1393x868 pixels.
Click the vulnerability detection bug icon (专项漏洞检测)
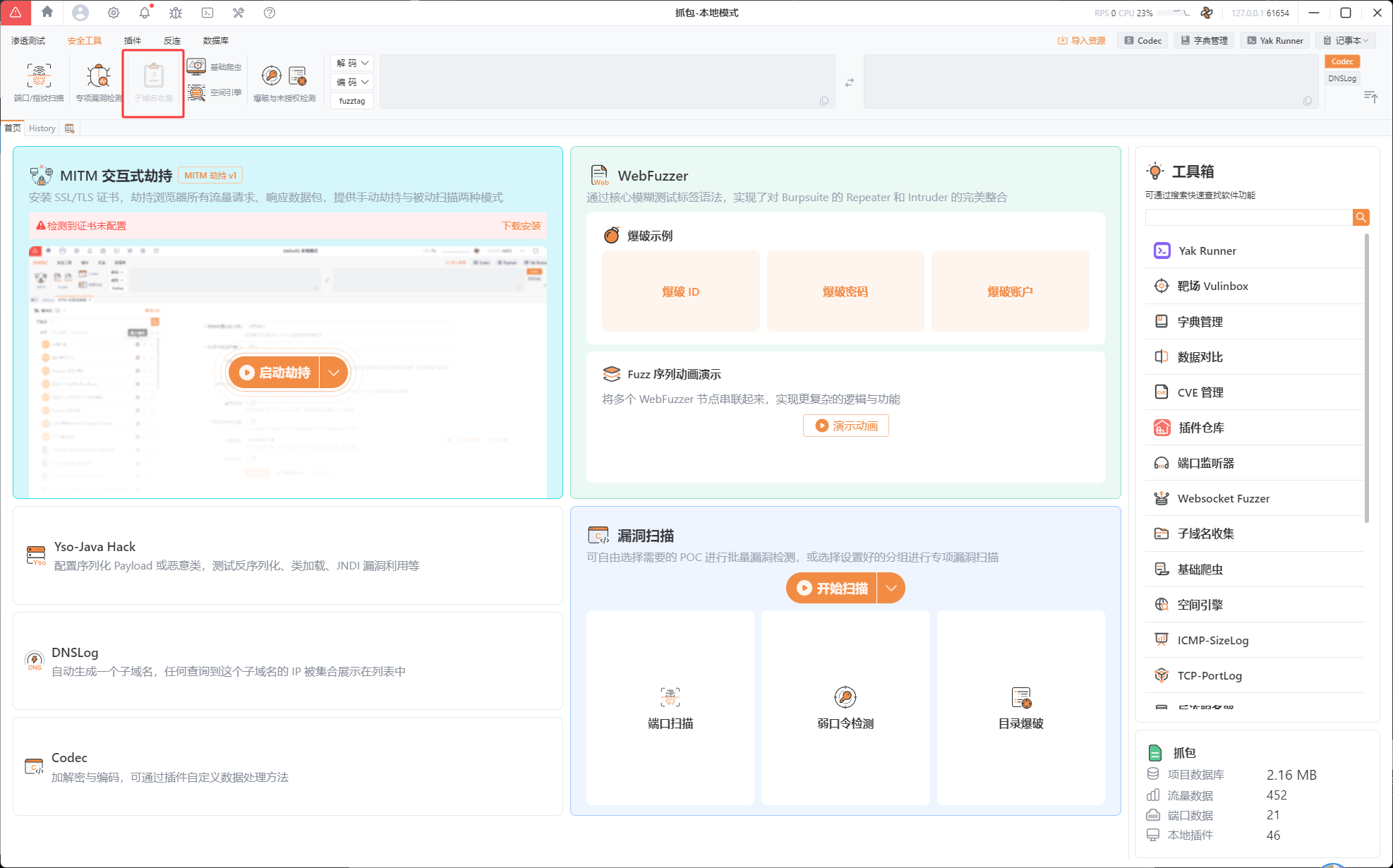point(98,76)
